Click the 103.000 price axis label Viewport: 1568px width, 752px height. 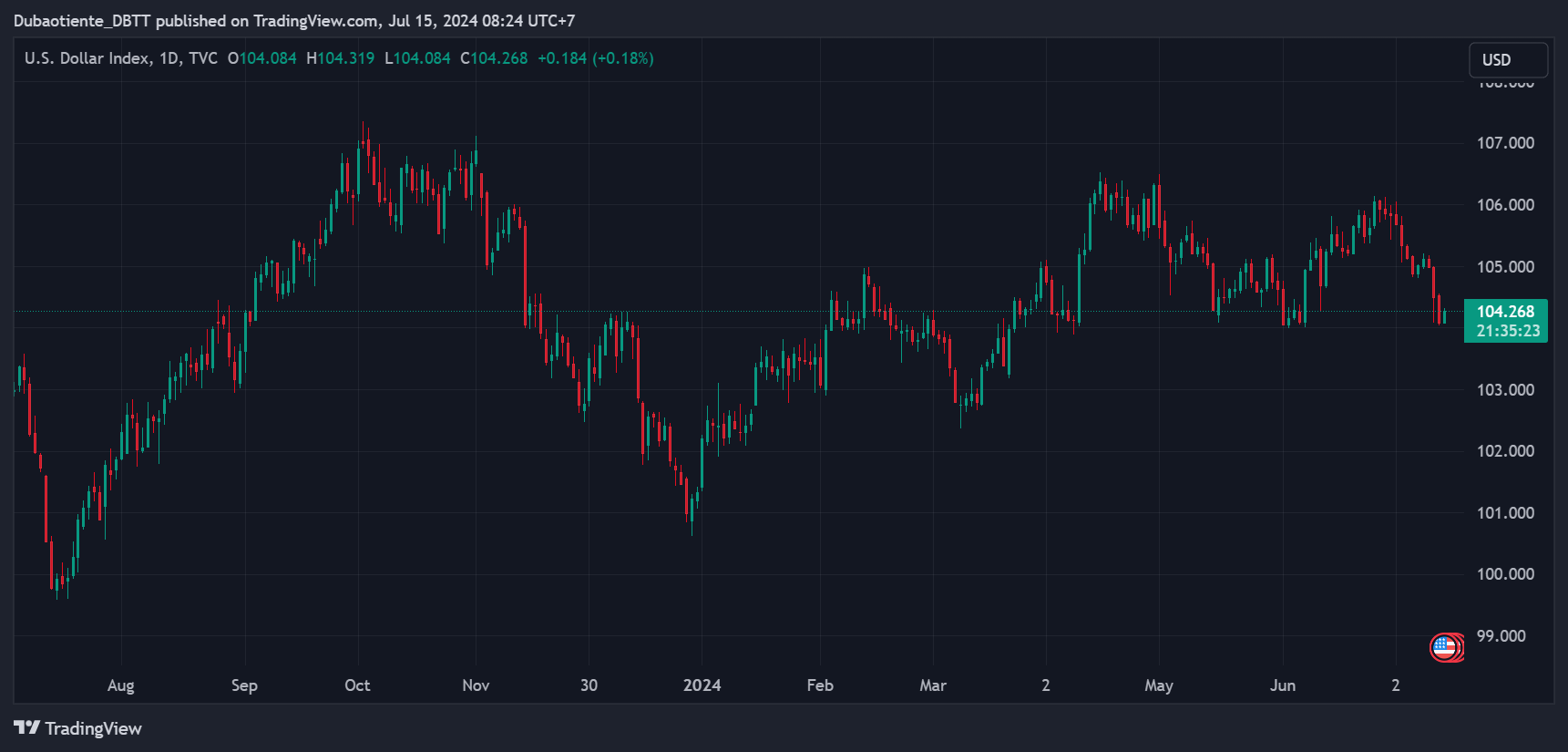[x=1505, y=390]
